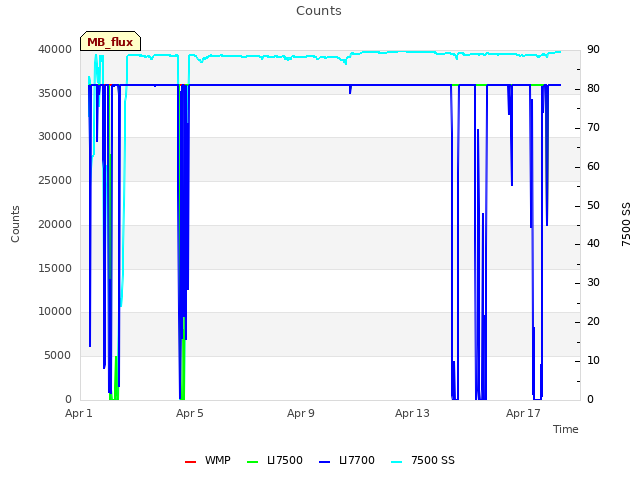Screen dimensions: 640x480
Task: Click the 70 right axis tick label
Action: coord(593,127)
